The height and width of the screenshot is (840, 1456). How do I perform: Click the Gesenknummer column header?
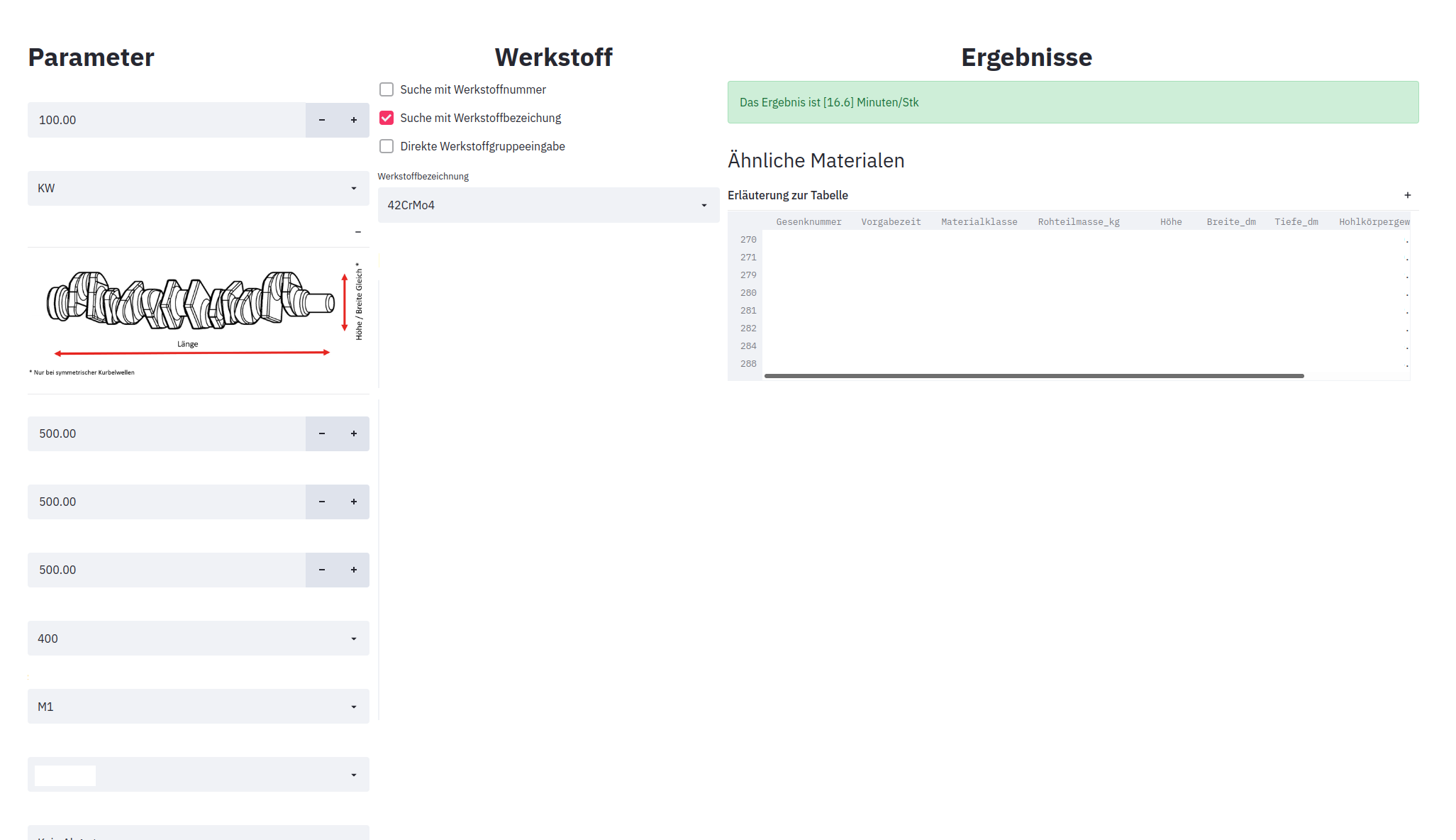pyautogui.click(x=808, y=222)
